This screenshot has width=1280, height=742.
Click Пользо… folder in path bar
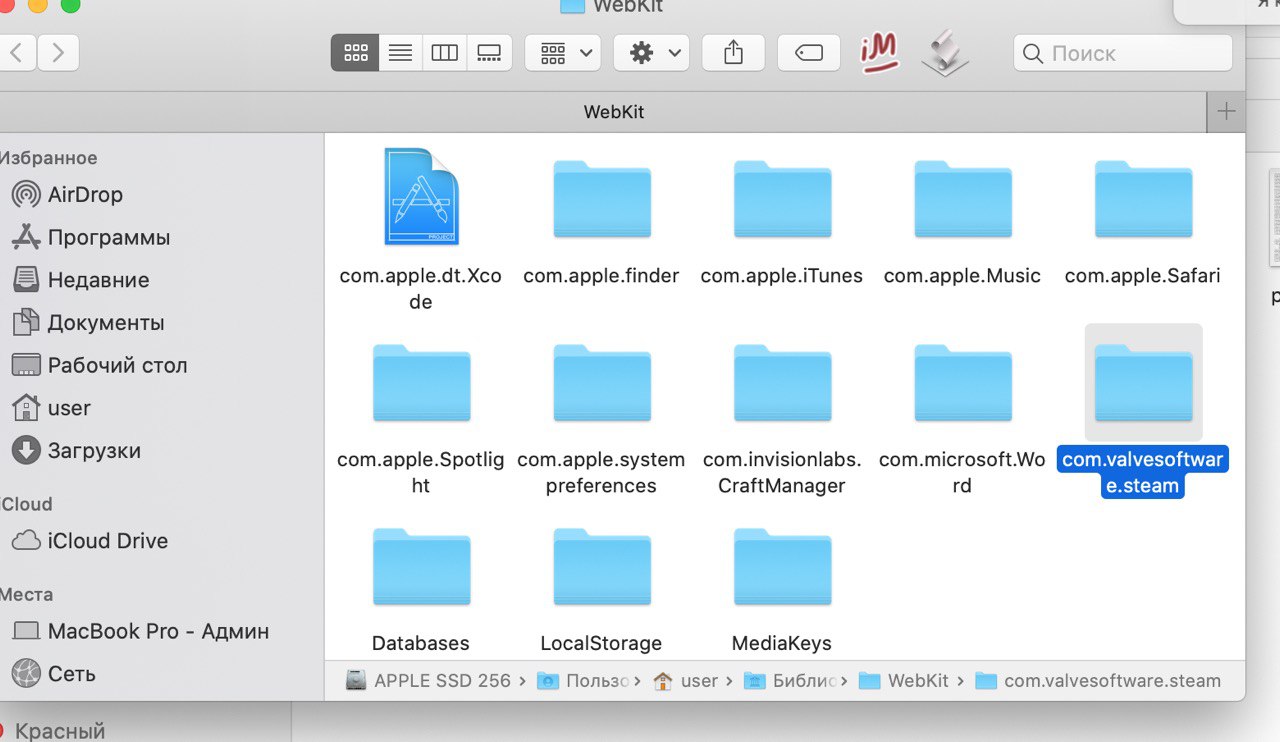584,681
